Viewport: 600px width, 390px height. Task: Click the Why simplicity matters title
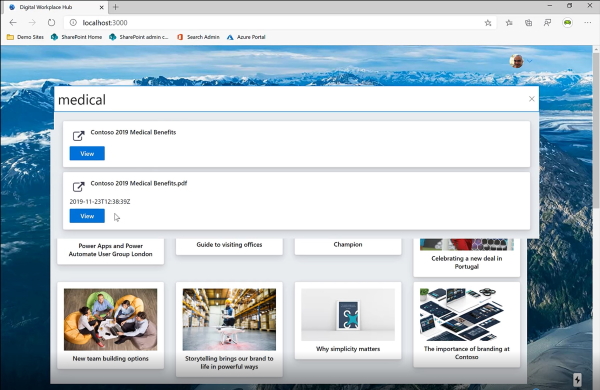pos(348,349)
